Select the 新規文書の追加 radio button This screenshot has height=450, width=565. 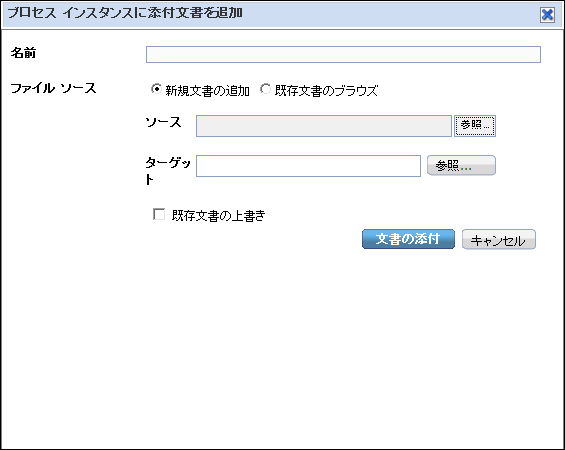click(156, 89)
